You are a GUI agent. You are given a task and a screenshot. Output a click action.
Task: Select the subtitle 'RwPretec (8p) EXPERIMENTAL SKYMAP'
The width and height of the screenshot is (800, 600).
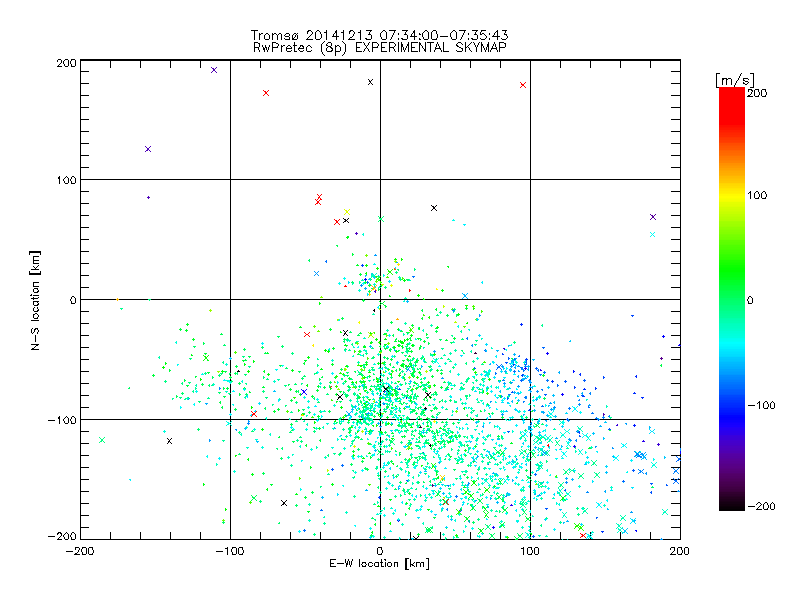coord(380,48)
